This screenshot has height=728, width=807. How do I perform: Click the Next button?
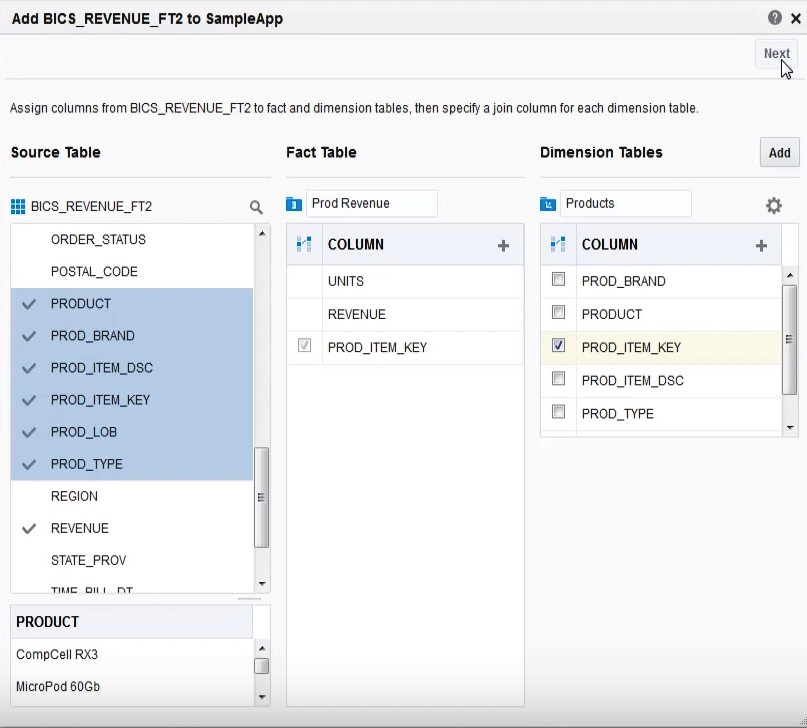coord(776,53)
